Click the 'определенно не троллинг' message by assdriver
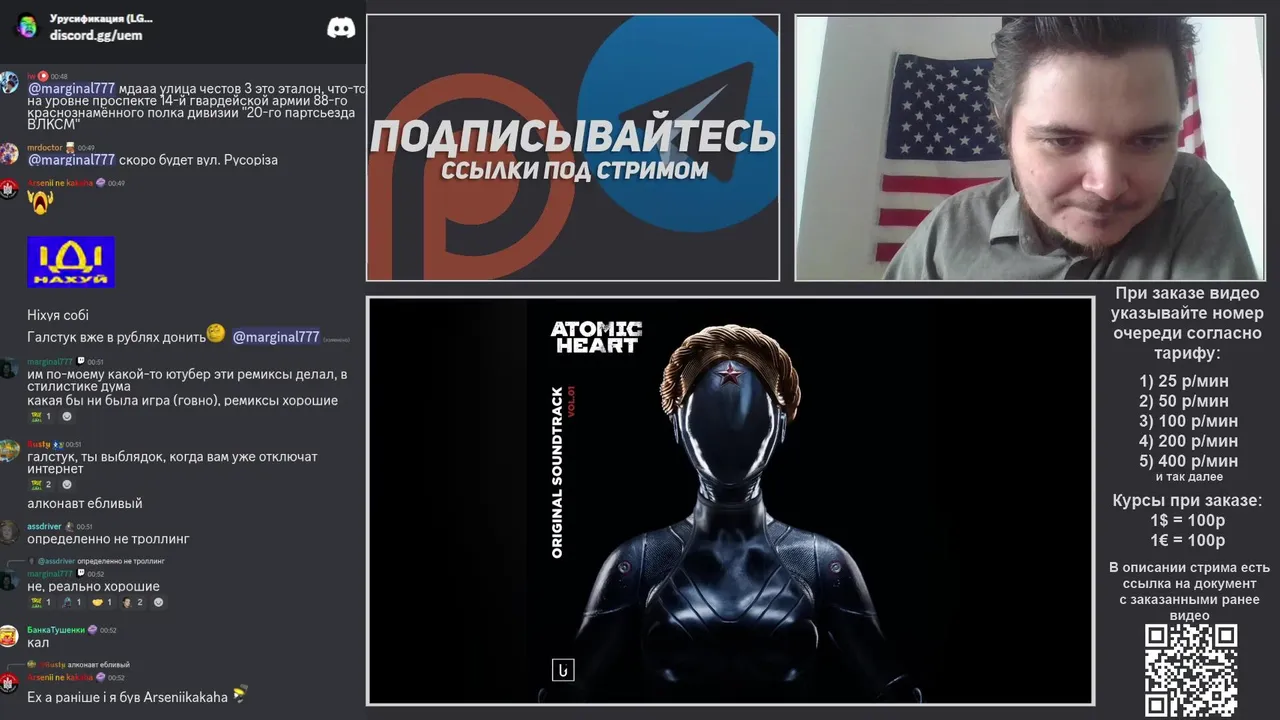Screen dimensions: 1280x720 108,539
